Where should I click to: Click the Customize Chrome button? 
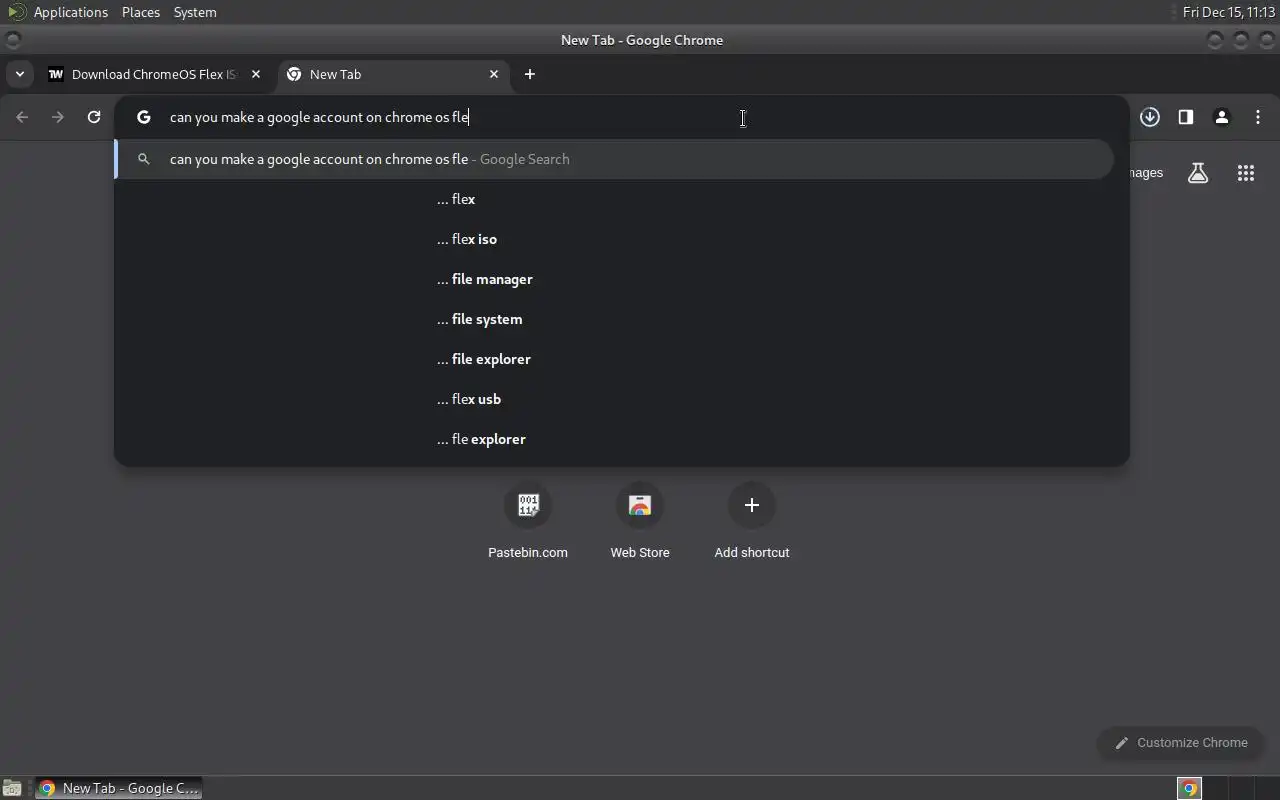pos(1181,743)
